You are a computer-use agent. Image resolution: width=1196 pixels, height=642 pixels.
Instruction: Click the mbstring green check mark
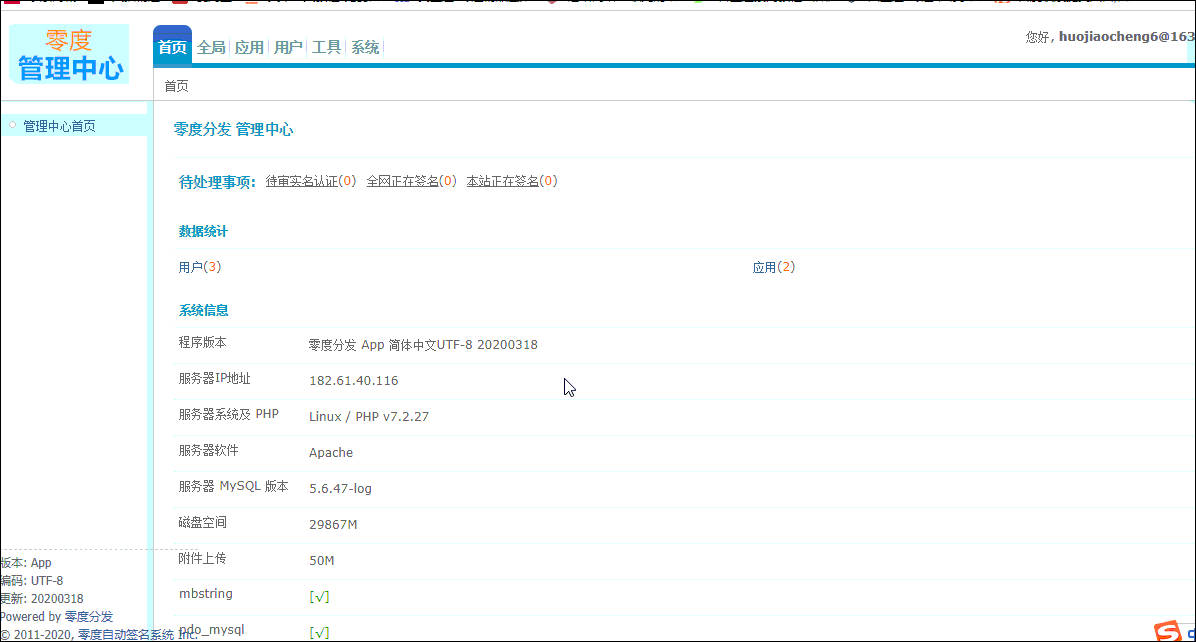point(320,596)
